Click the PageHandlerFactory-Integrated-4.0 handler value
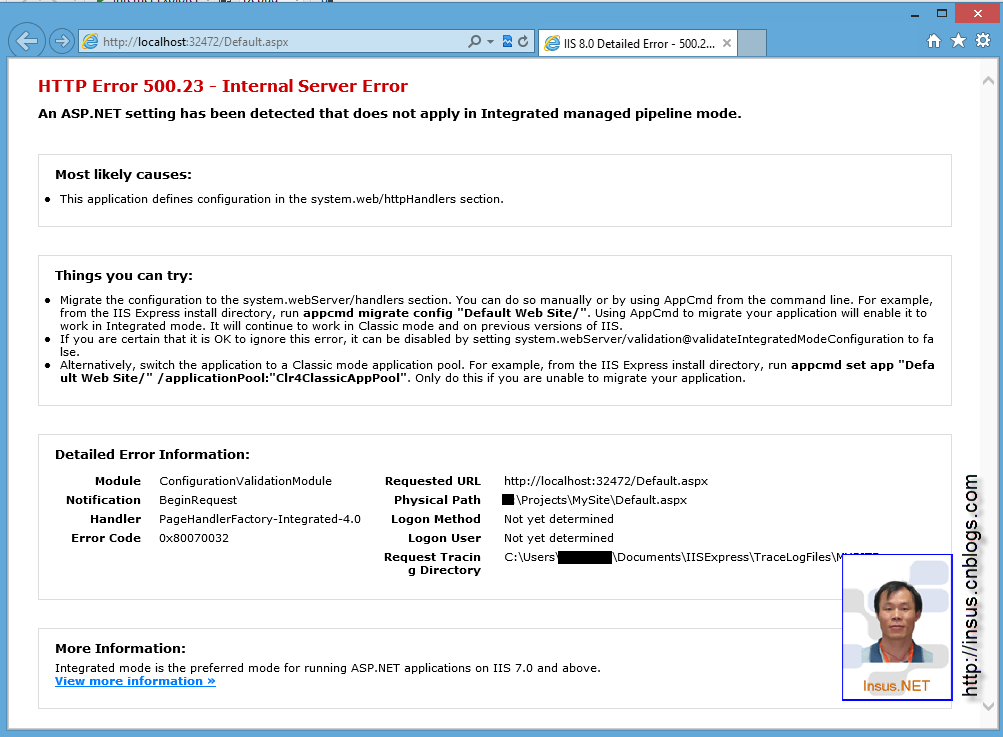Screen dimensions: 1003x737 tap(260, 519)
